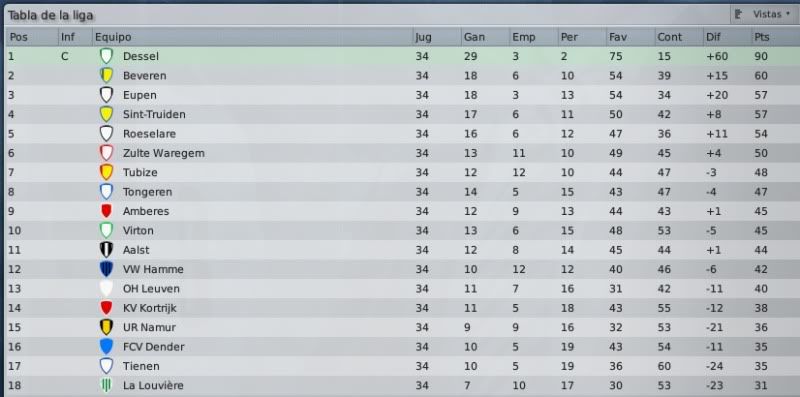Open the Zulte Waregem team link

(163, 153)
